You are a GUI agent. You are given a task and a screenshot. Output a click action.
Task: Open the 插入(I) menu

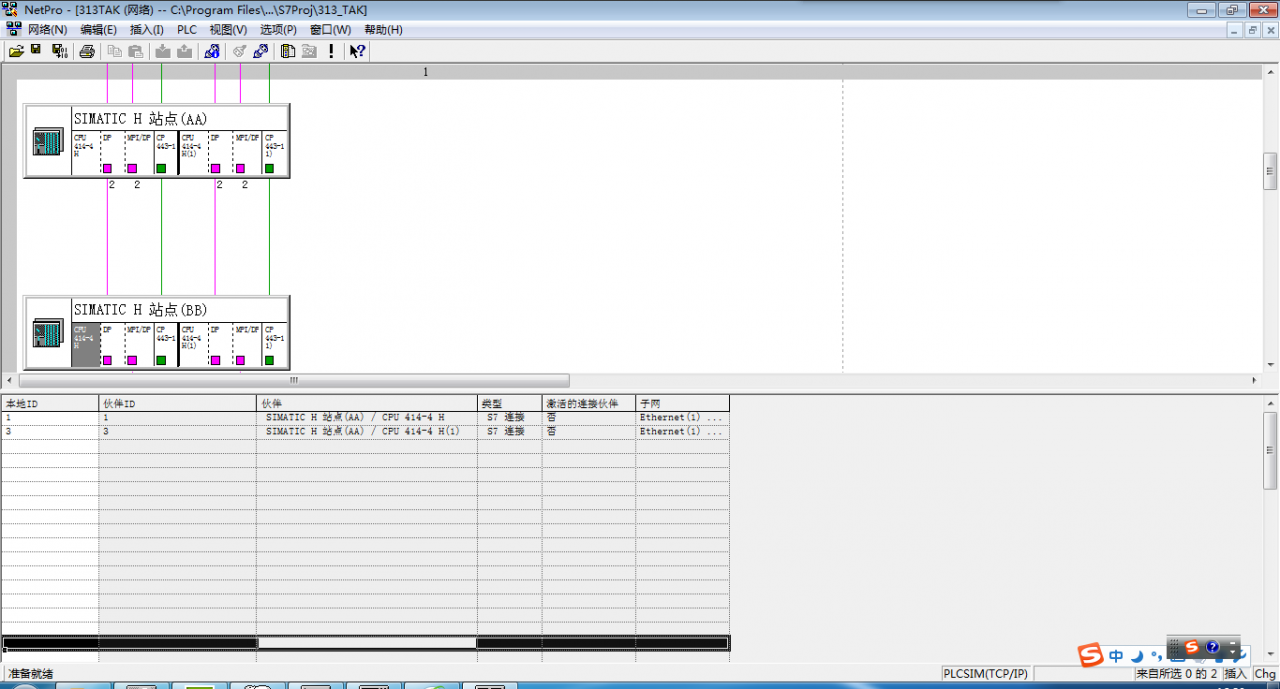[x=146, y=30]
